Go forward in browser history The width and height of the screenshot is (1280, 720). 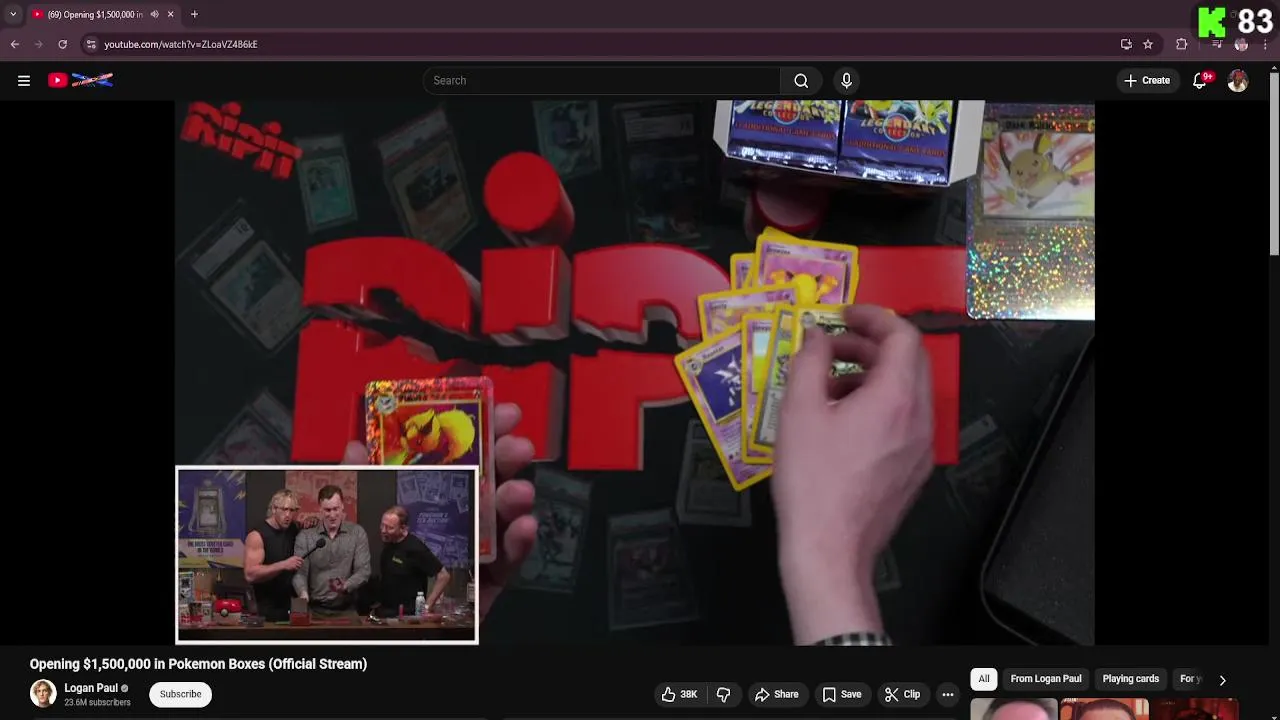pyautogui.click(x=38, y=44)
